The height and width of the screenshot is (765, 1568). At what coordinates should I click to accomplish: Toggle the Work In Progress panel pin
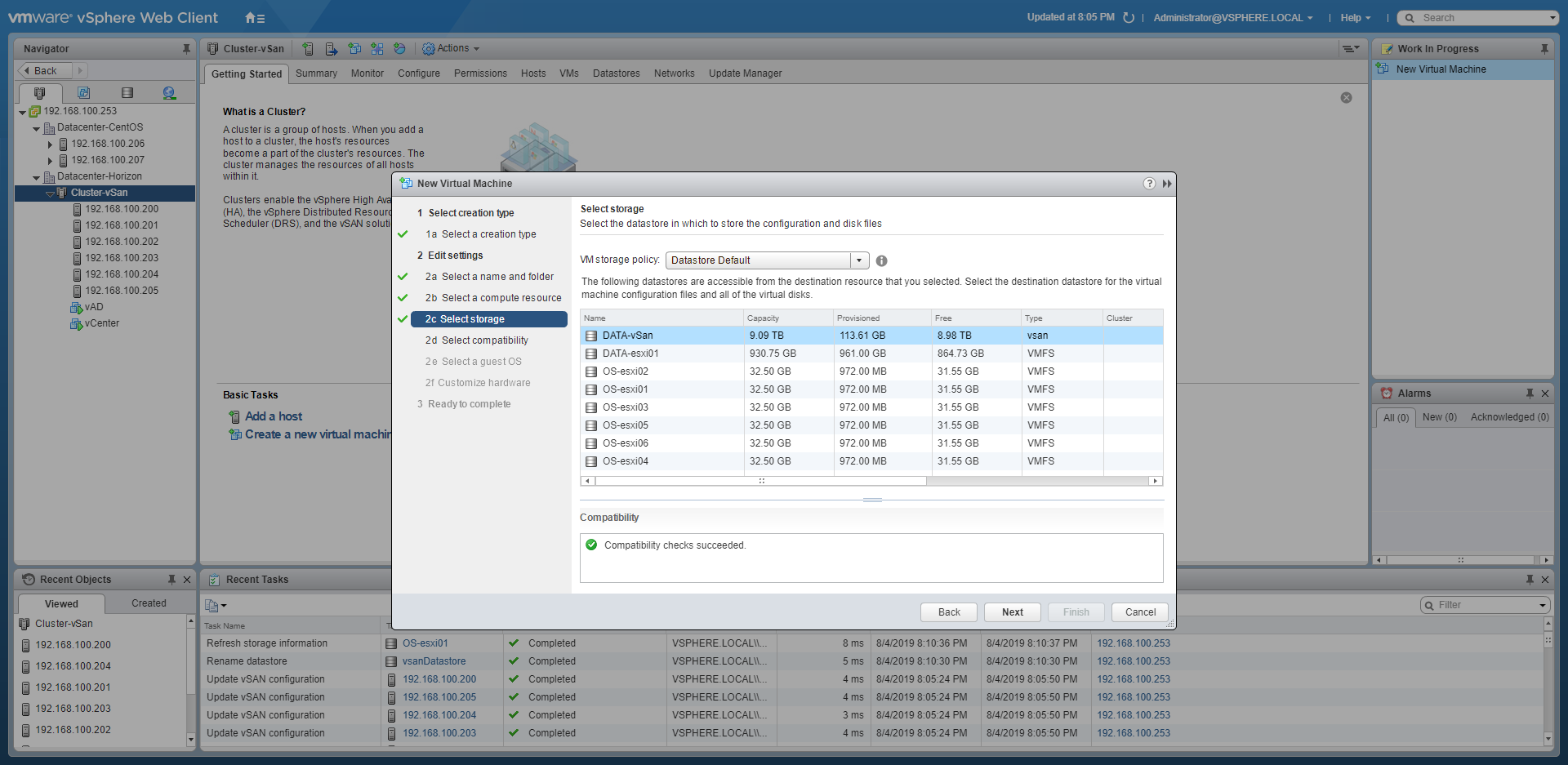point(1543,49)
